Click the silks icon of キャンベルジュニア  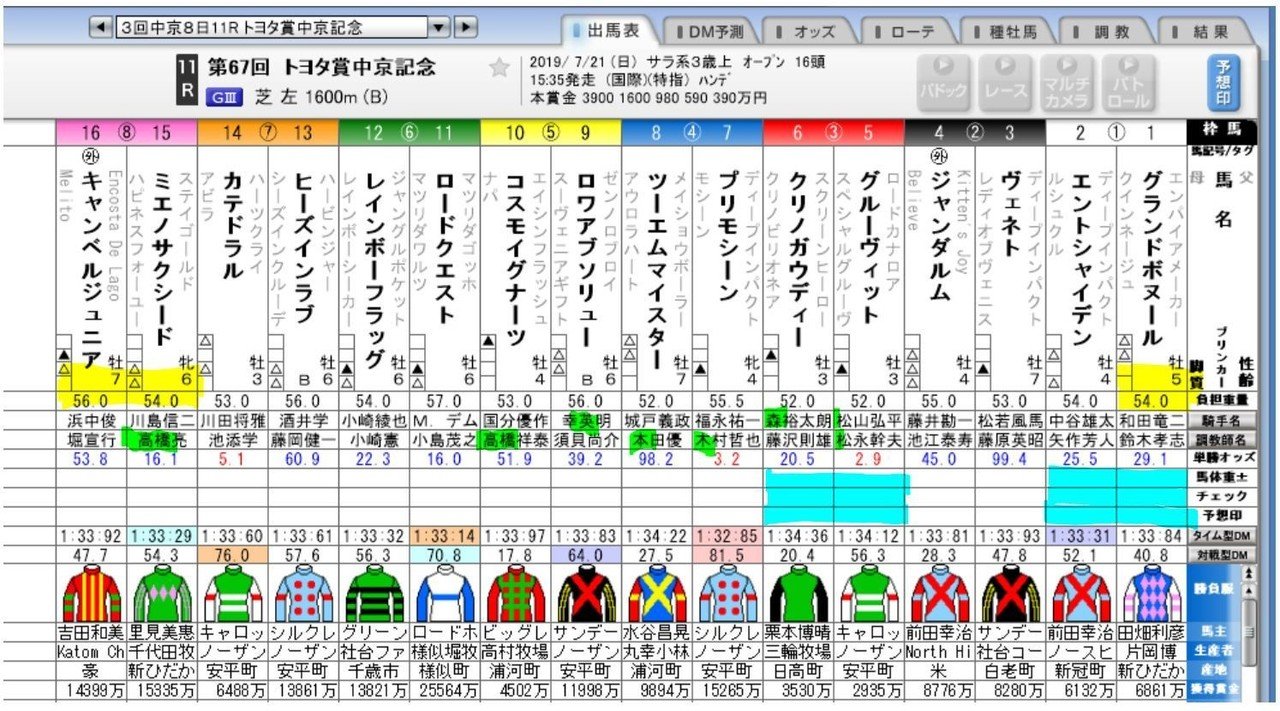click(x=91, y=593)
